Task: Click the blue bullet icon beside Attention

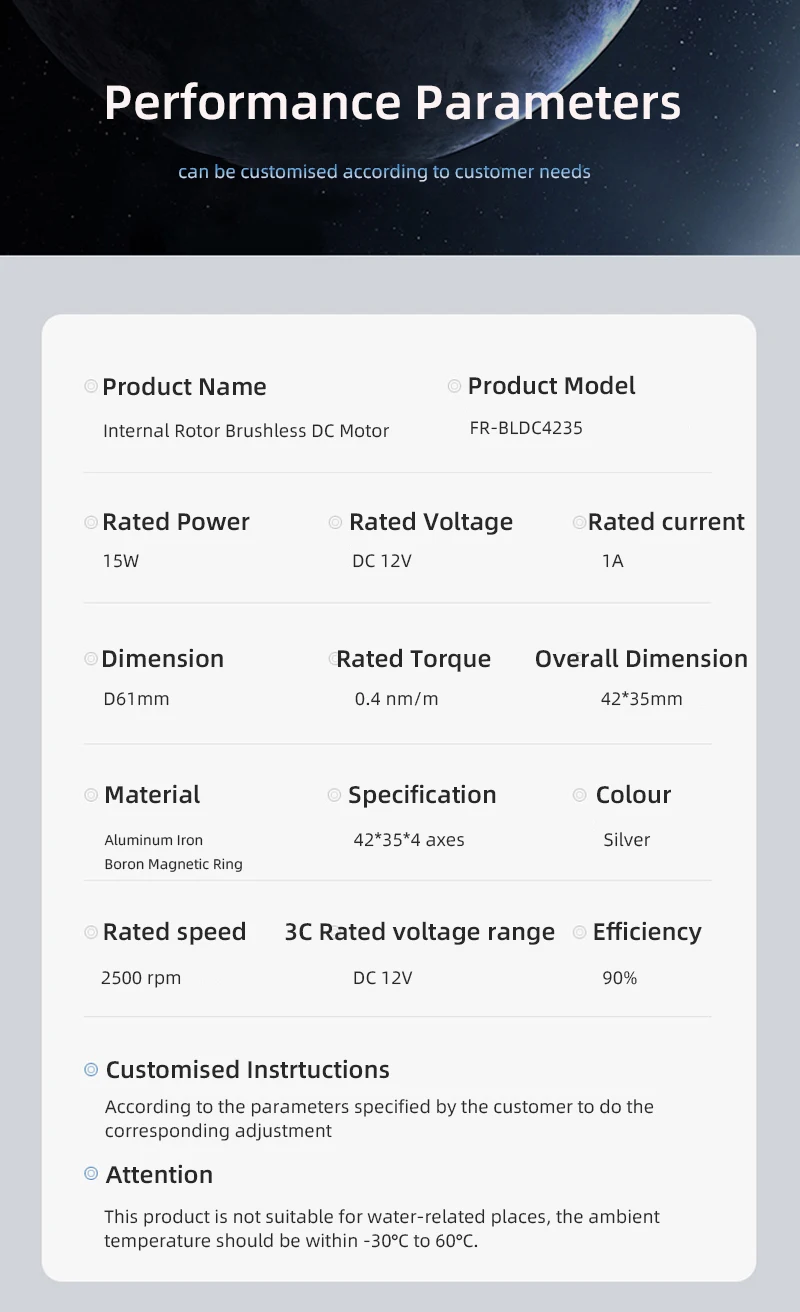Action: [x=91, y=1174]
